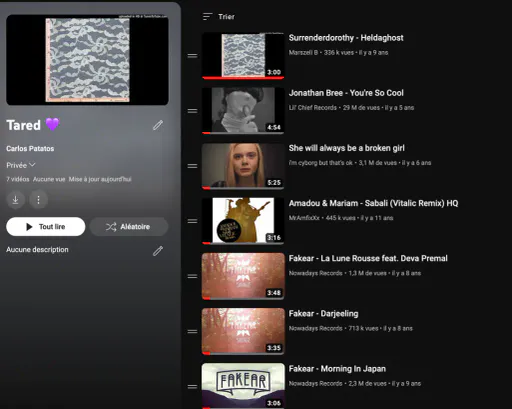
Task: Download the playlist using arrow icon
Action: click(15, 200)
